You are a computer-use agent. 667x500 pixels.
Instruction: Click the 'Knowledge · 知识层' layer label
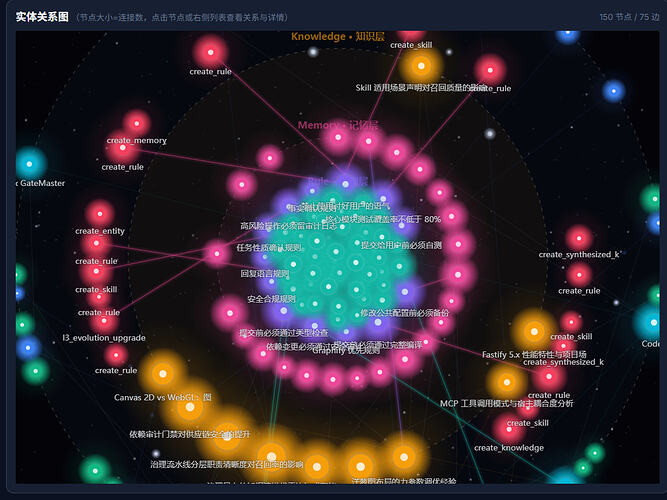[338, 37]
